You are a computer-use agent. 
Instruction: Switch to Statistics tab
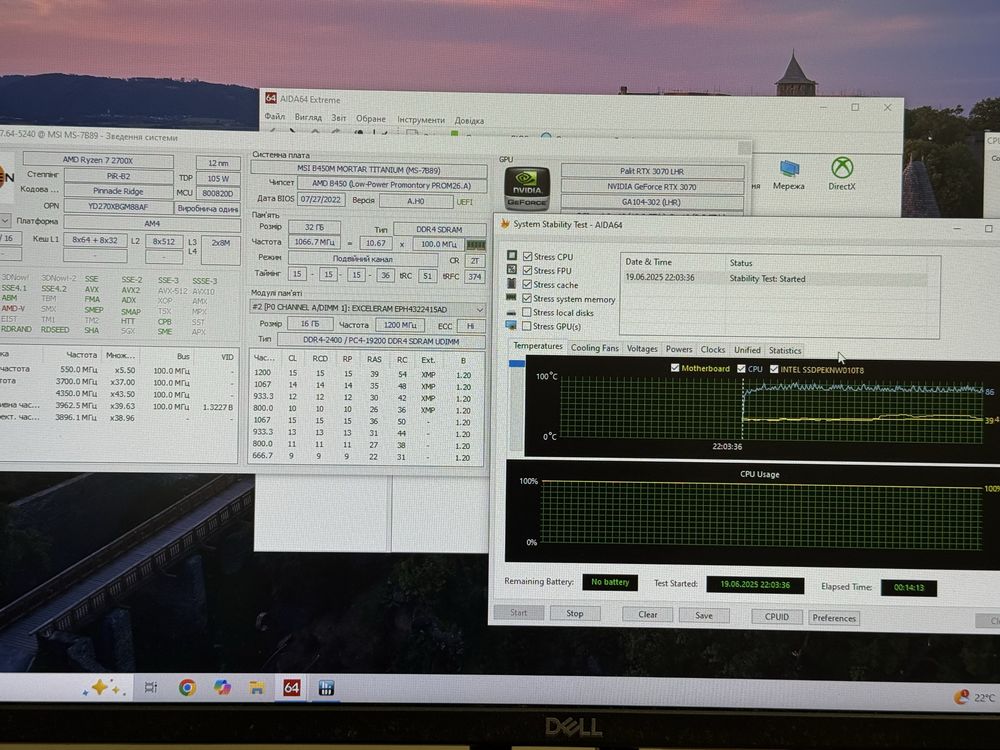coord(784,351)
